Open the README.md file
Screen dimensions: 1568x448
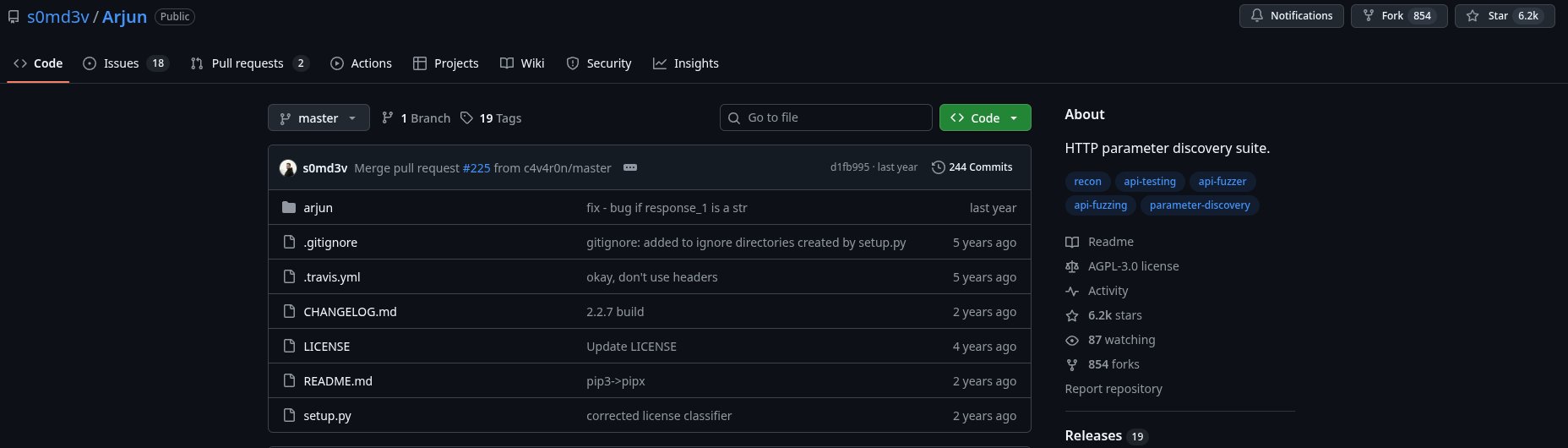(x=338, y=381)
